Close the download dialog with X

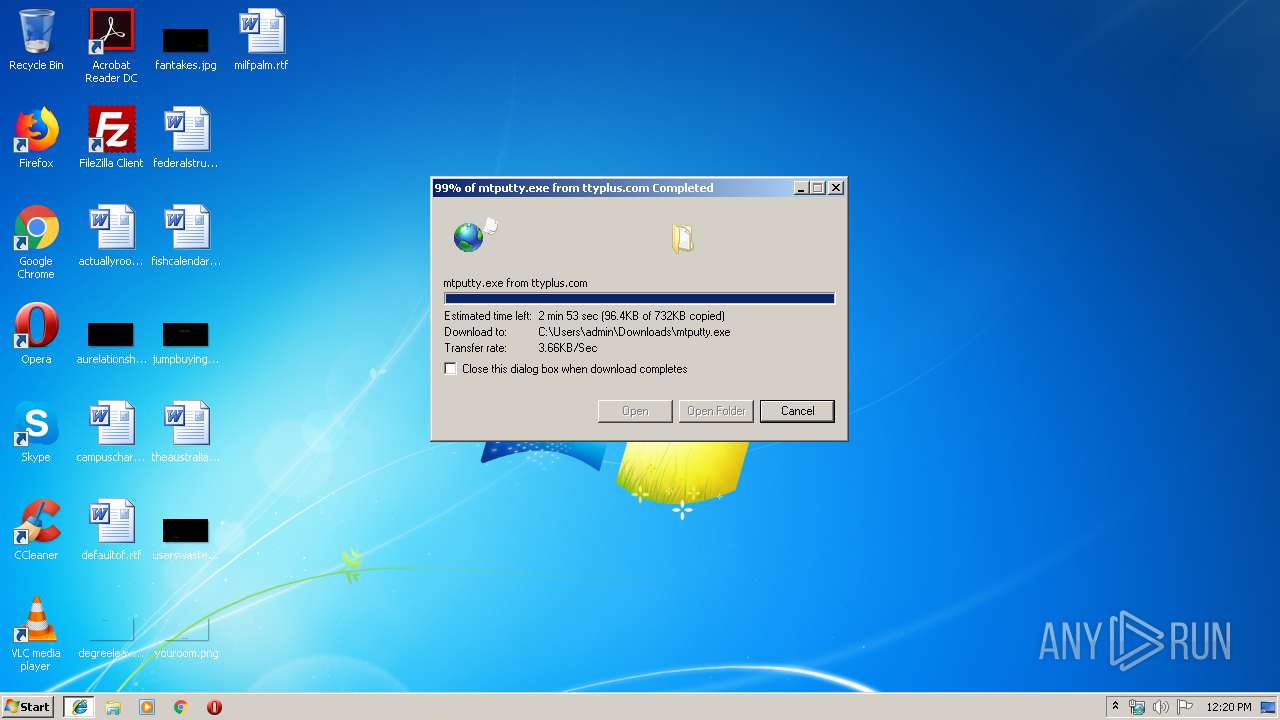(836, 188)
